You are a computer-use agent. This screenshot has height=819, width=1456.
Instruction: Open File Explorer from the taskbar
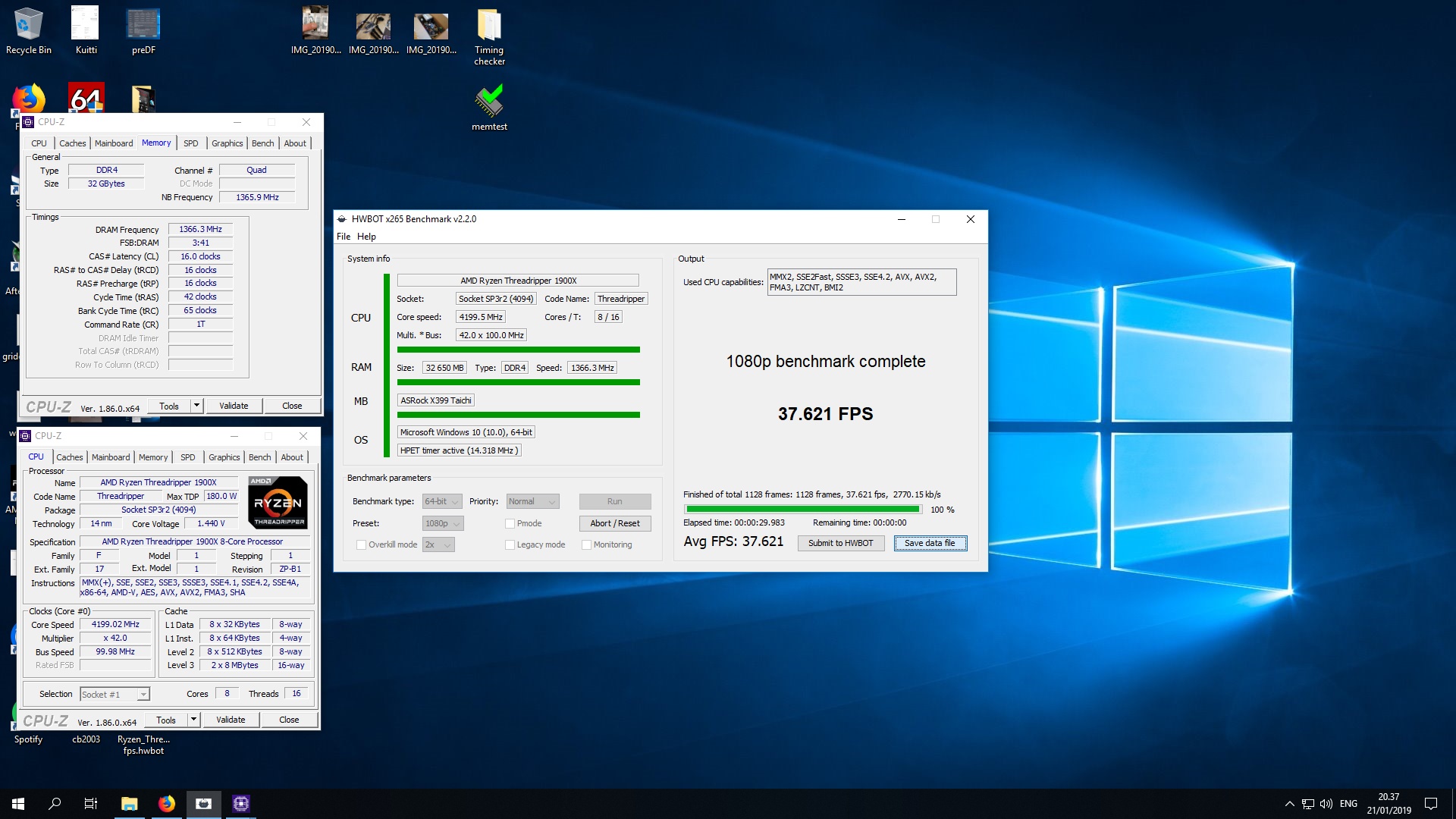point(129,804)
